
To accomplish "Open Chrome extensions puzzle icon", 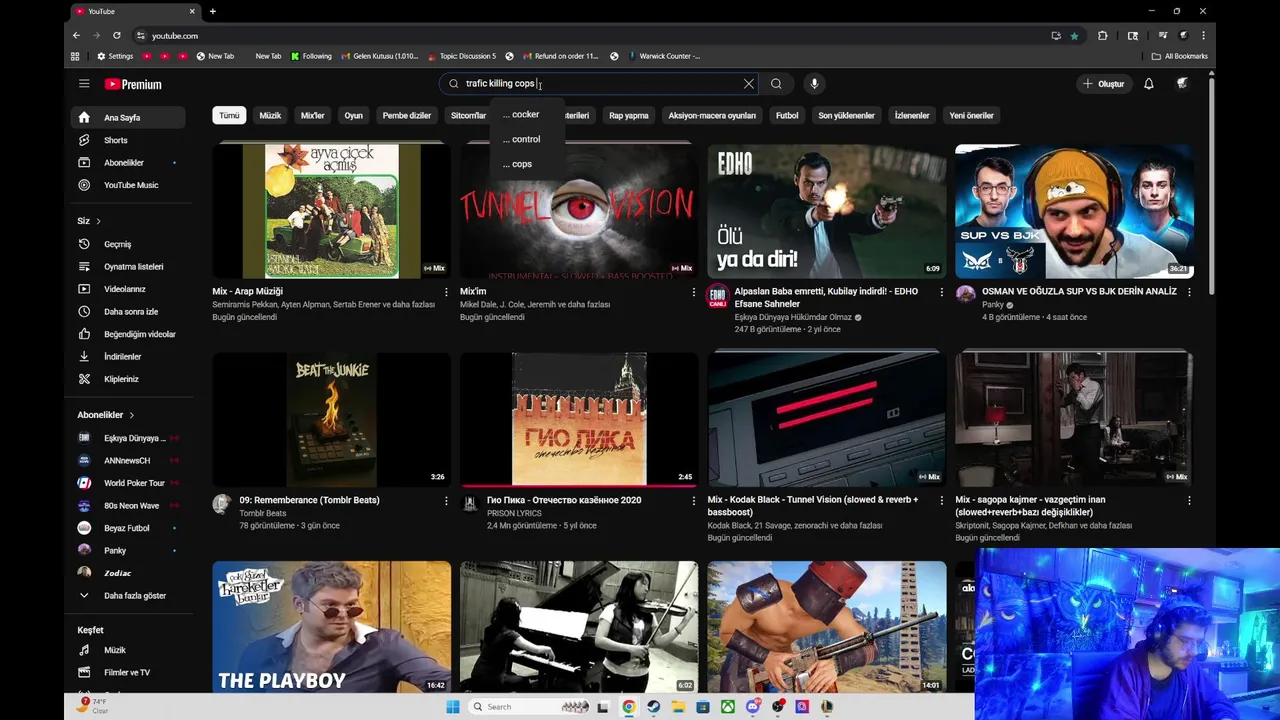I will 1102,36.
